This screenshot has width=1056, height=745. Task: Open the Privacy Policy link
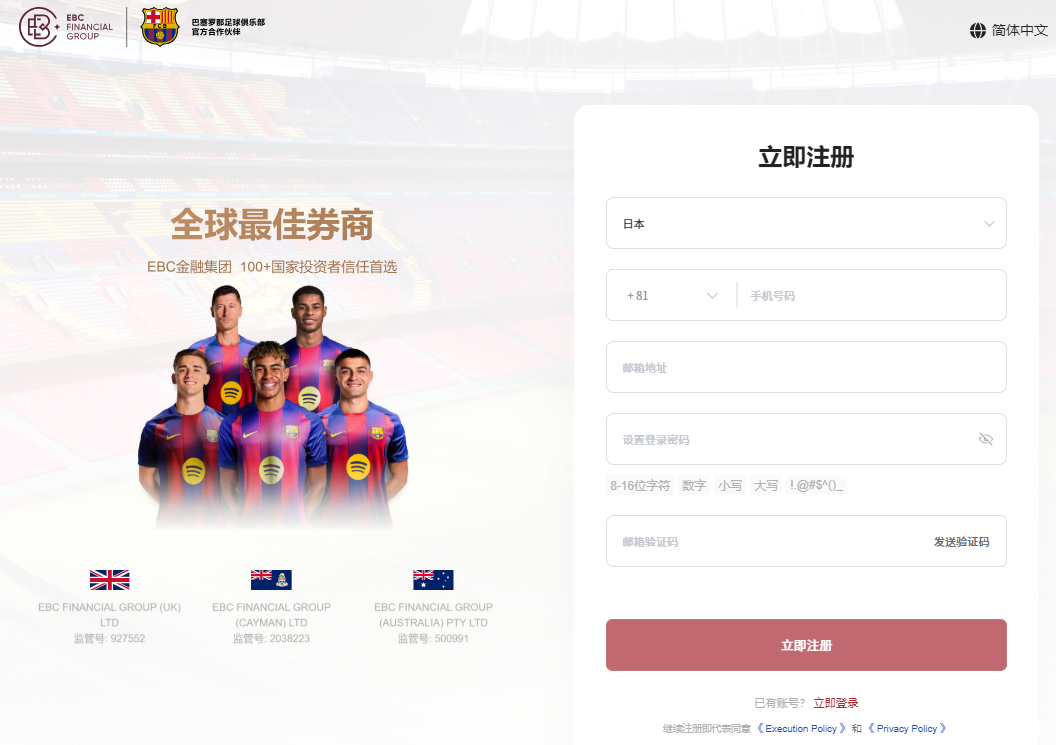tap(906, 728)
